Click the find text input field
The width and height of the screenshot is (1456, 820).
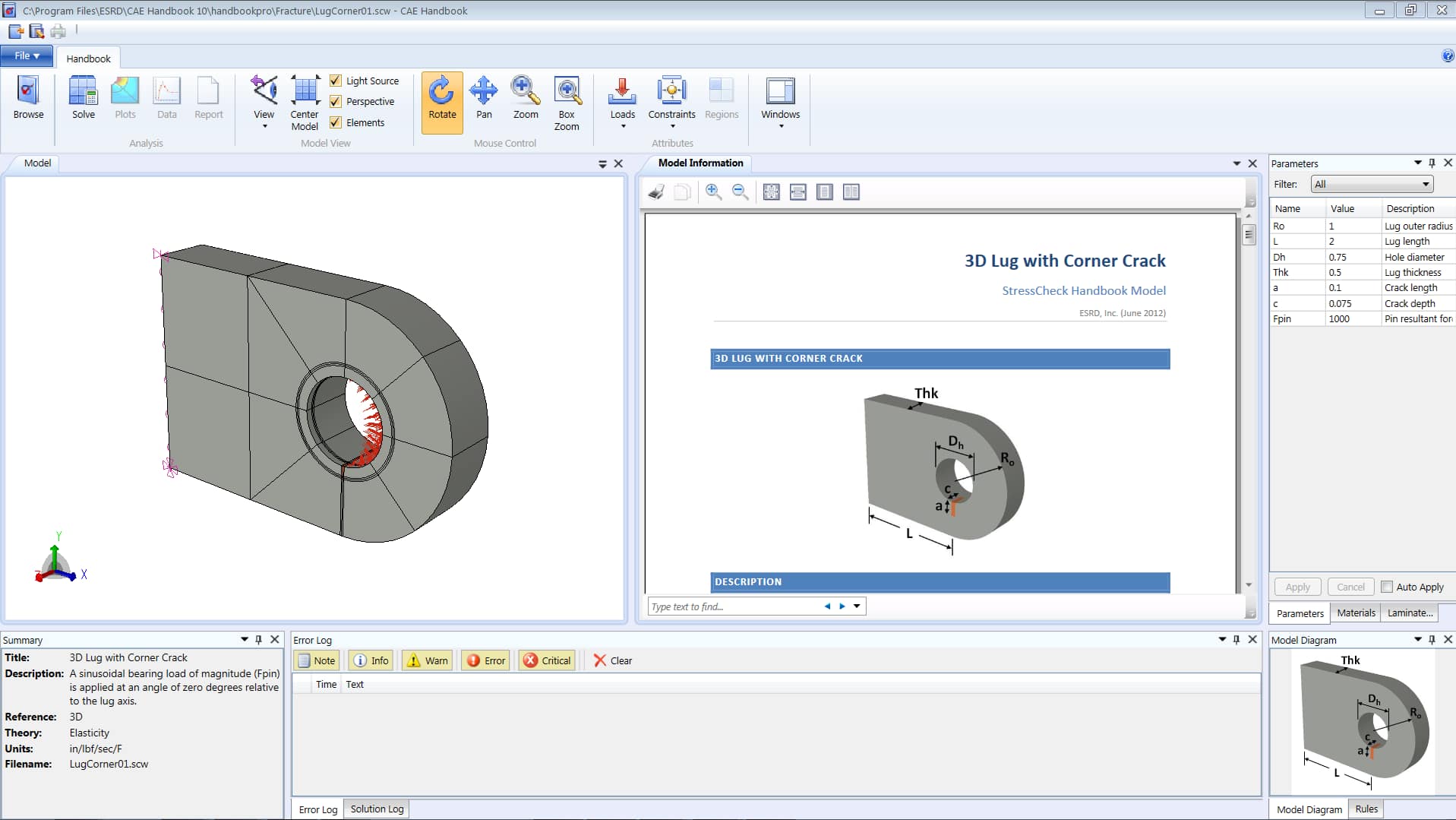pos(733,606)
